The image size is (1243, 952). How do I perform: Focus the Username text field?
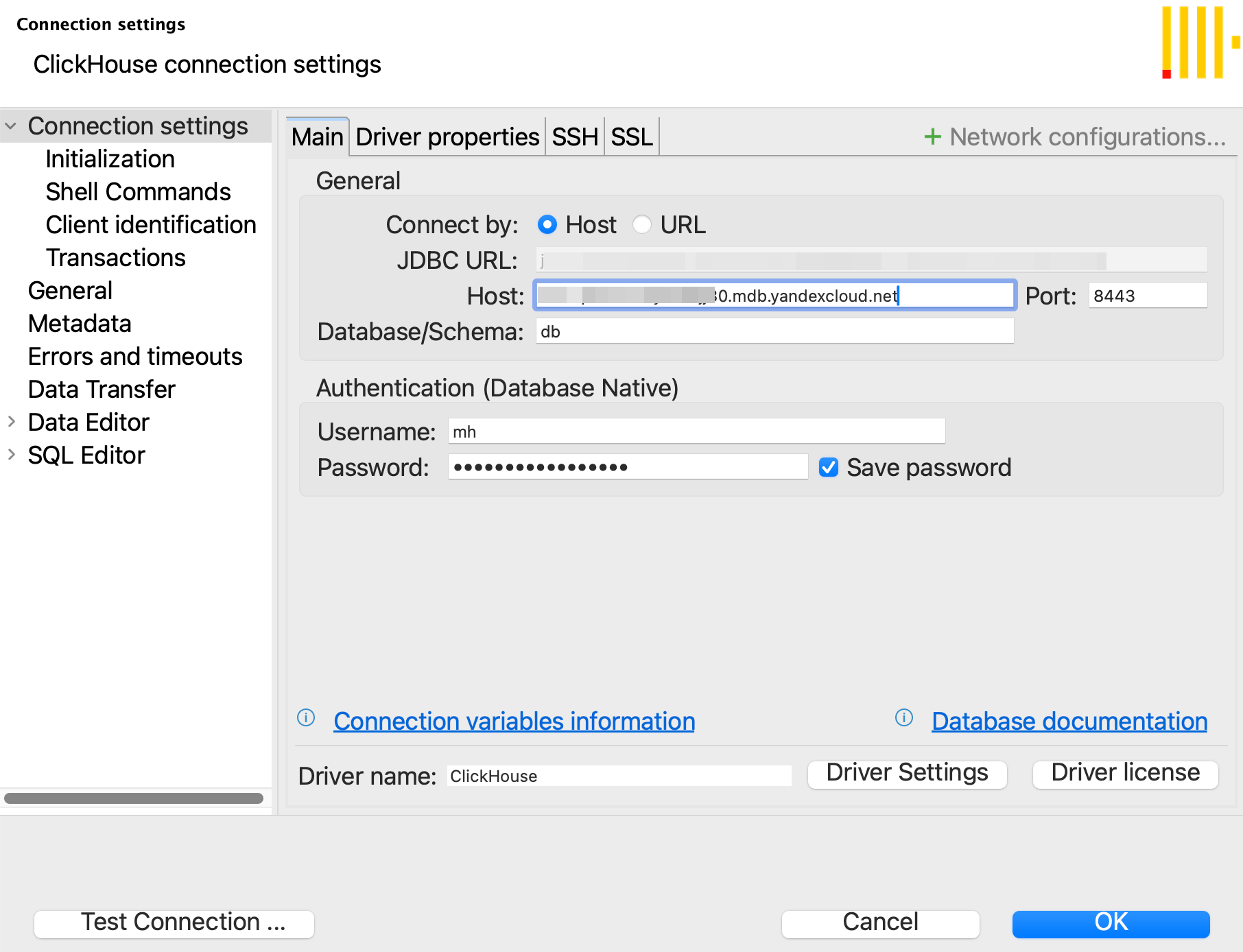[696, 431]
